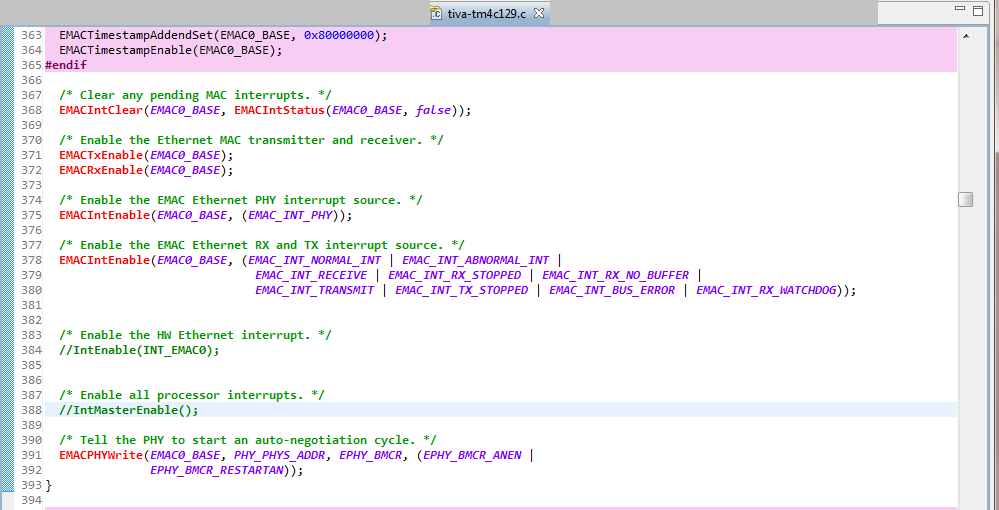Viewport: 999px width, 510px height.
Task: Click EMACIntEnable on line 375
Action: click(x=104, y=215)
